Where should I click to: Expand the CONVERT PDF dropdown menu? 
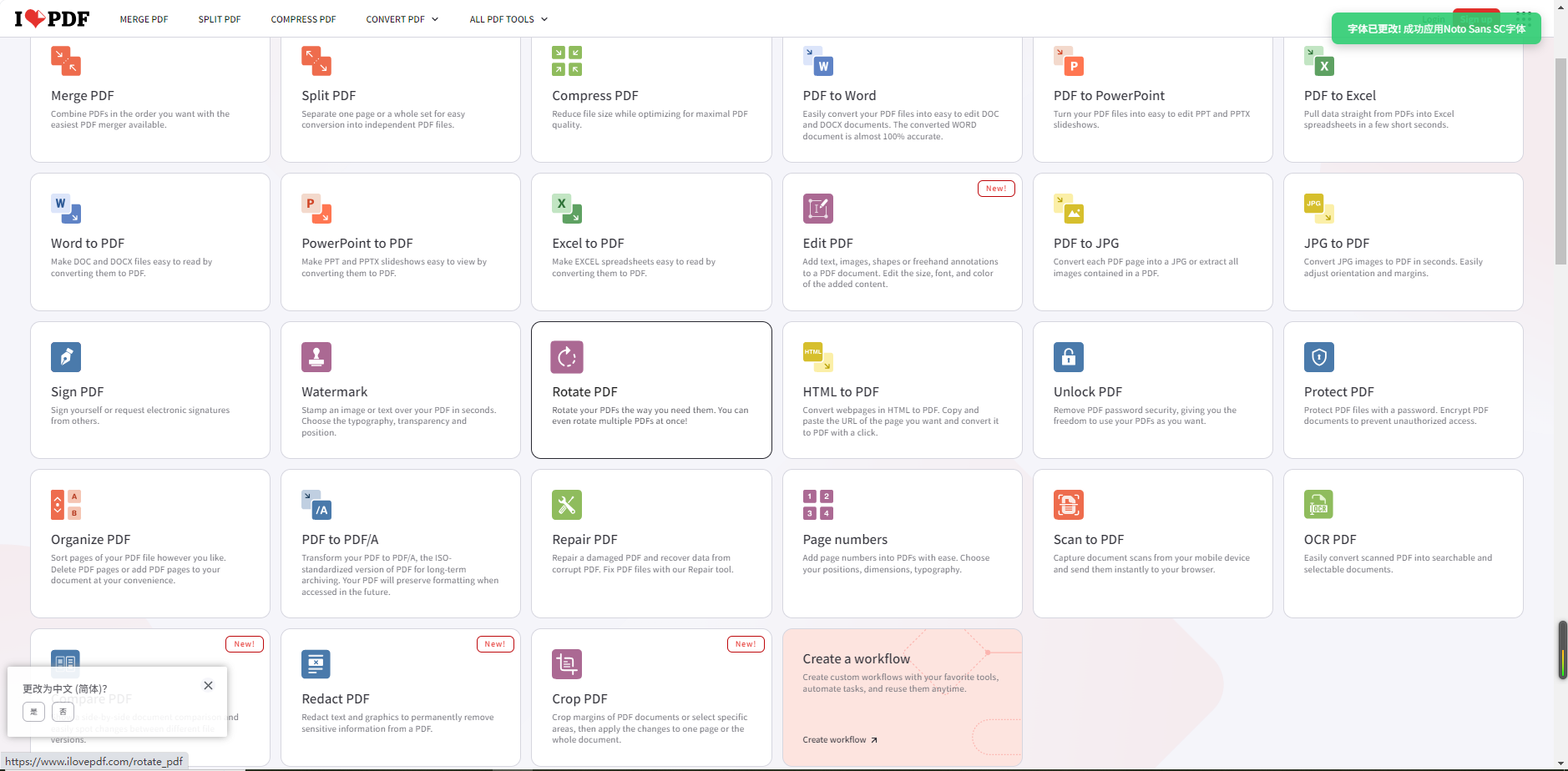click(x=402, y=19)
